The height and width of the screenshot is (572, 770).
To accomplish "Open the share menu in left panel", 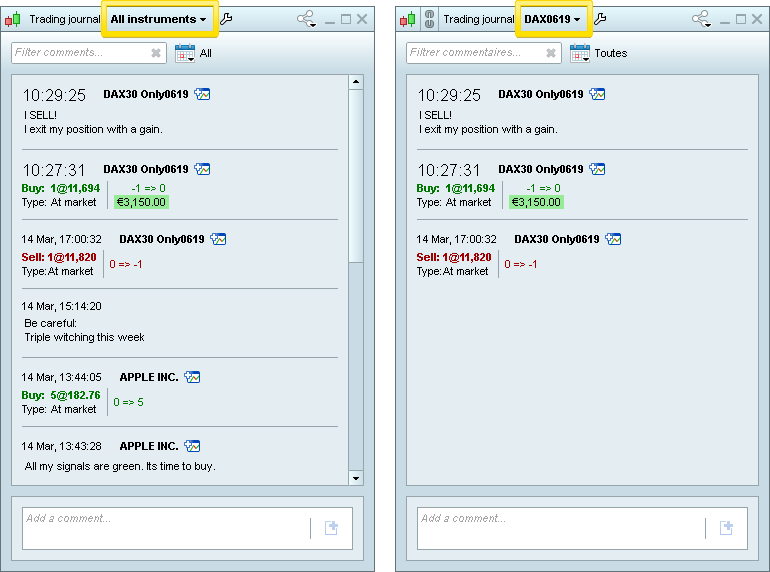I will coord(306,19).
